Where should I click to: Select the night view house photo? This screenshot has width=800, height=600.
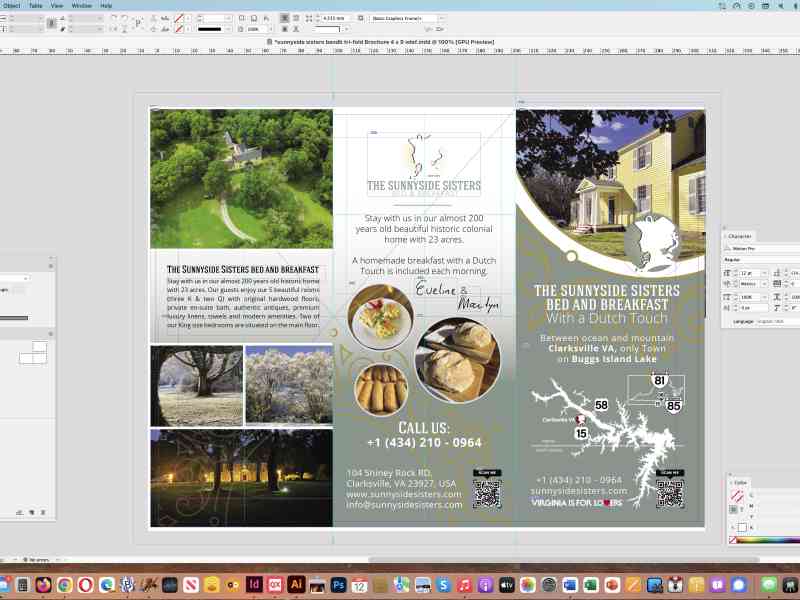241,478
